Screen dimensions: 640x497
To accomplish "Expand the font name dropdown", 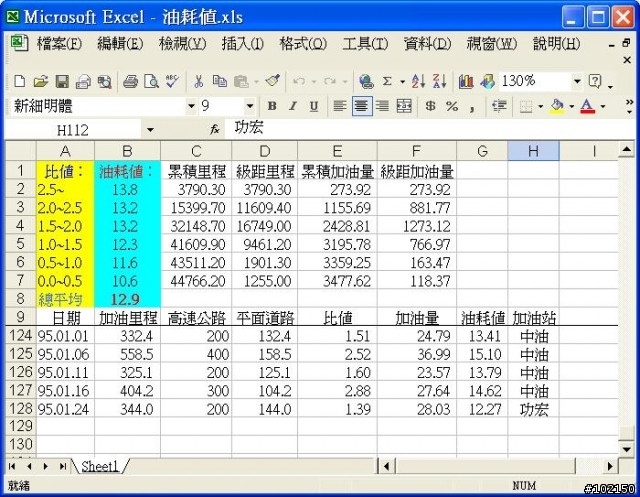I will (x=191, y=106).
